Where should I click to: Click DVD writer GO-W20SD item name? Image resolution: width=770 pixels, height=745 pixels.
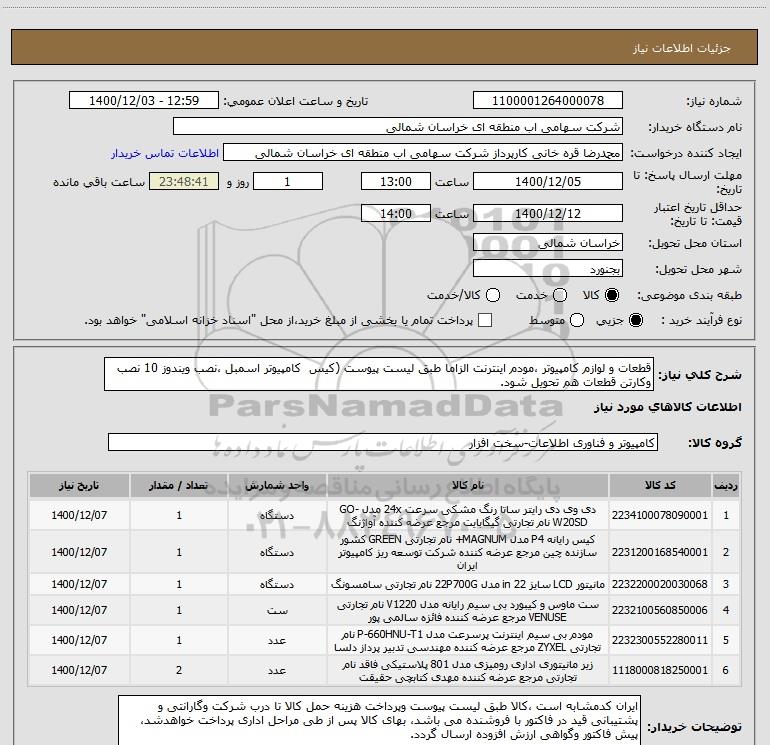coord(468,516)
